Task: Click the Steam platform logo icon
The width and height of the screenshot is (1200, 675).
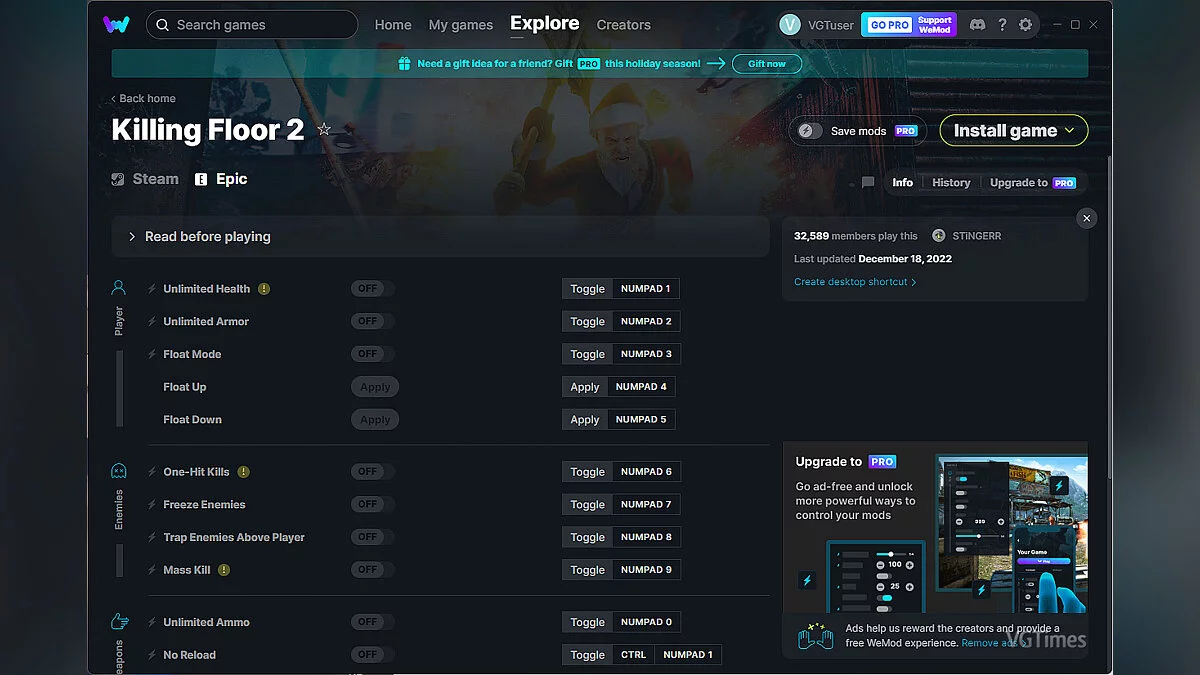Action: tap(118, 180)
